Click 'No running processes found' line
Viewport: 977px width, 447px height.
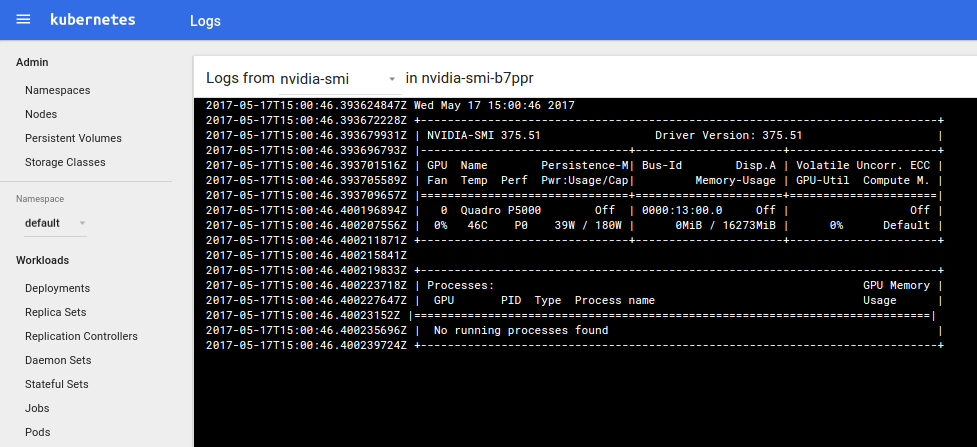pos(521,330)
